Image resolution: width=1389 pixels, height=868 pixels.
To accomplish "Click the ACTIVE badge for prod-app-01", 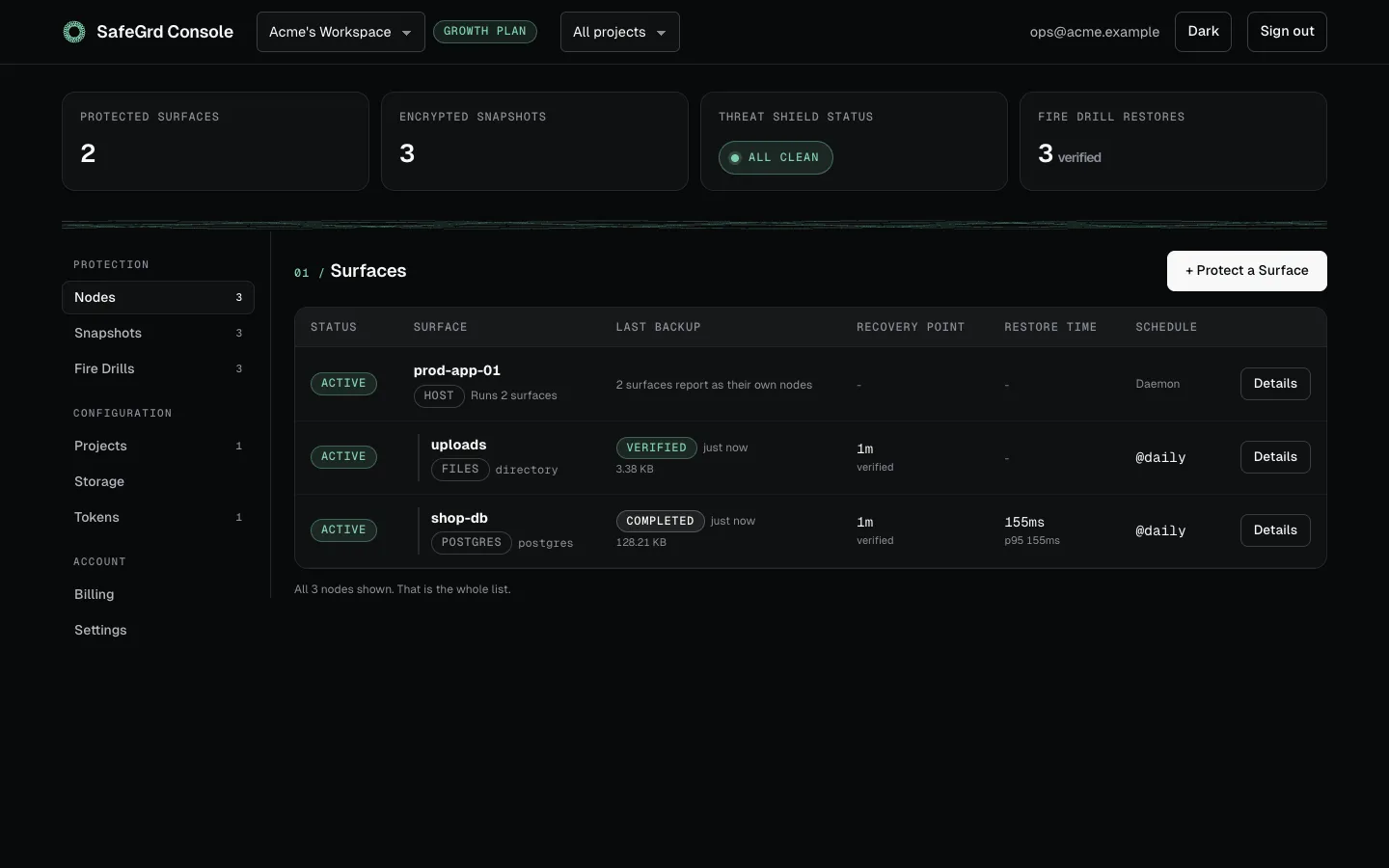I will tap(343, 384).
